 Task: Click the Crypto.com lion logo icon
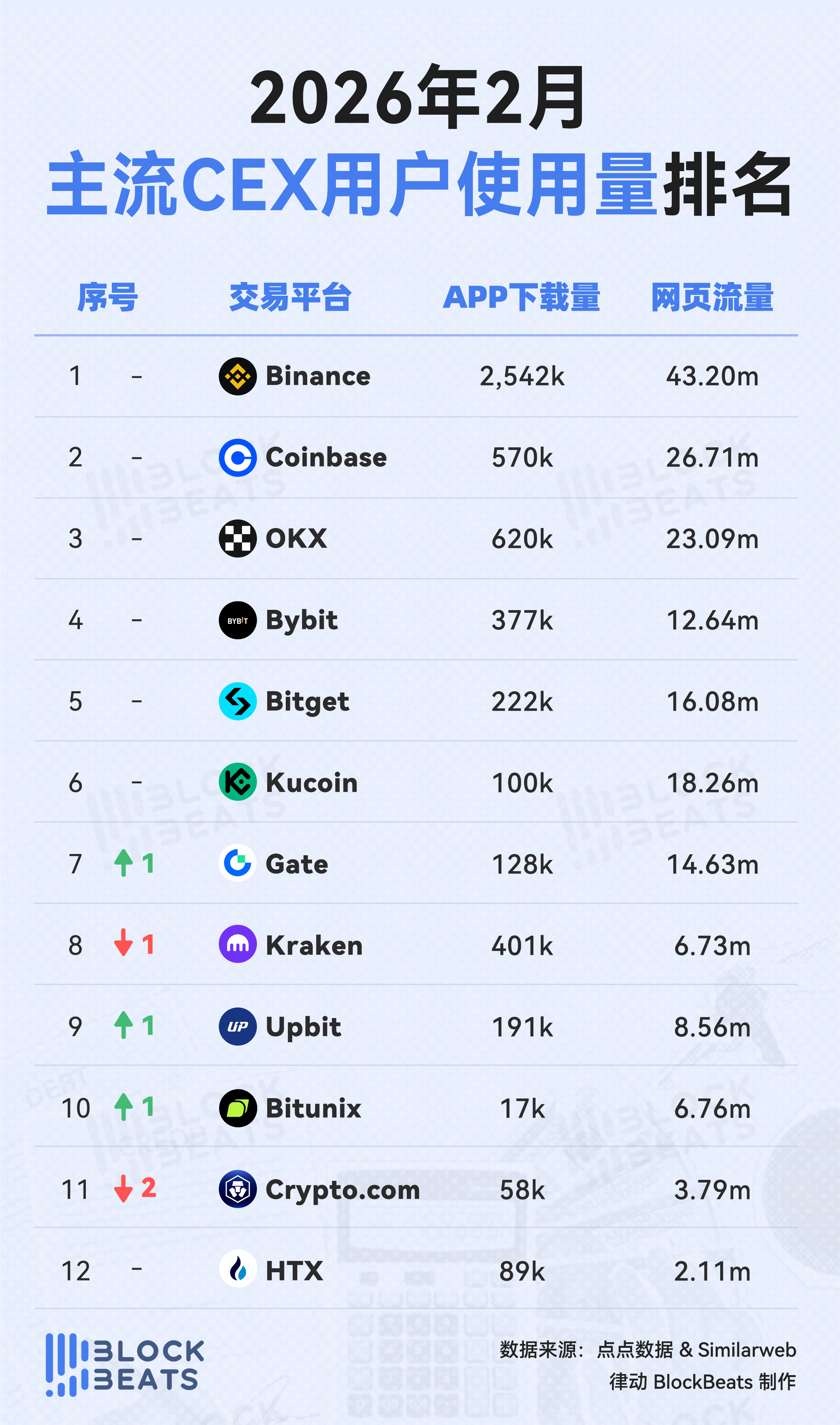[238, 1189]
